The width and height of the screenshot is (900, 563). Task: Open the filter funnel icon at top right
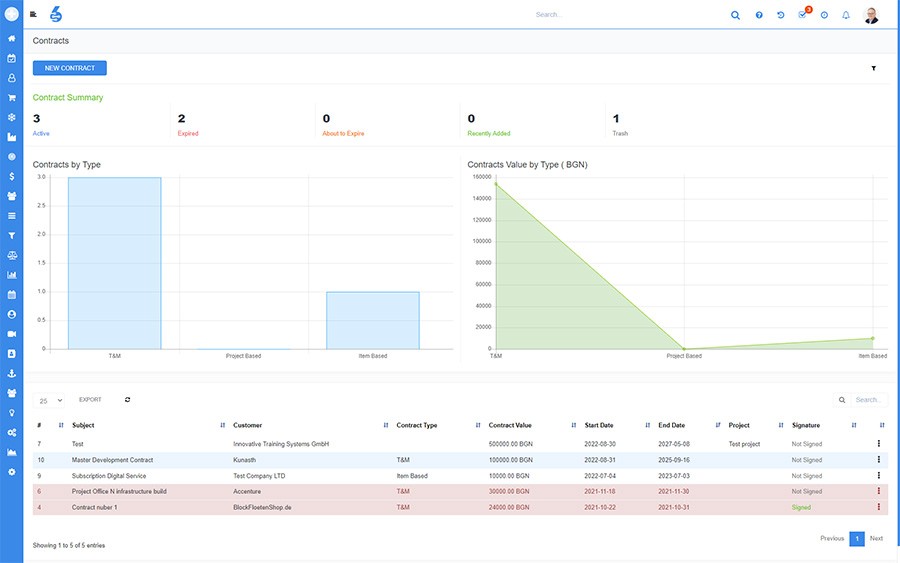coord(874,68)
